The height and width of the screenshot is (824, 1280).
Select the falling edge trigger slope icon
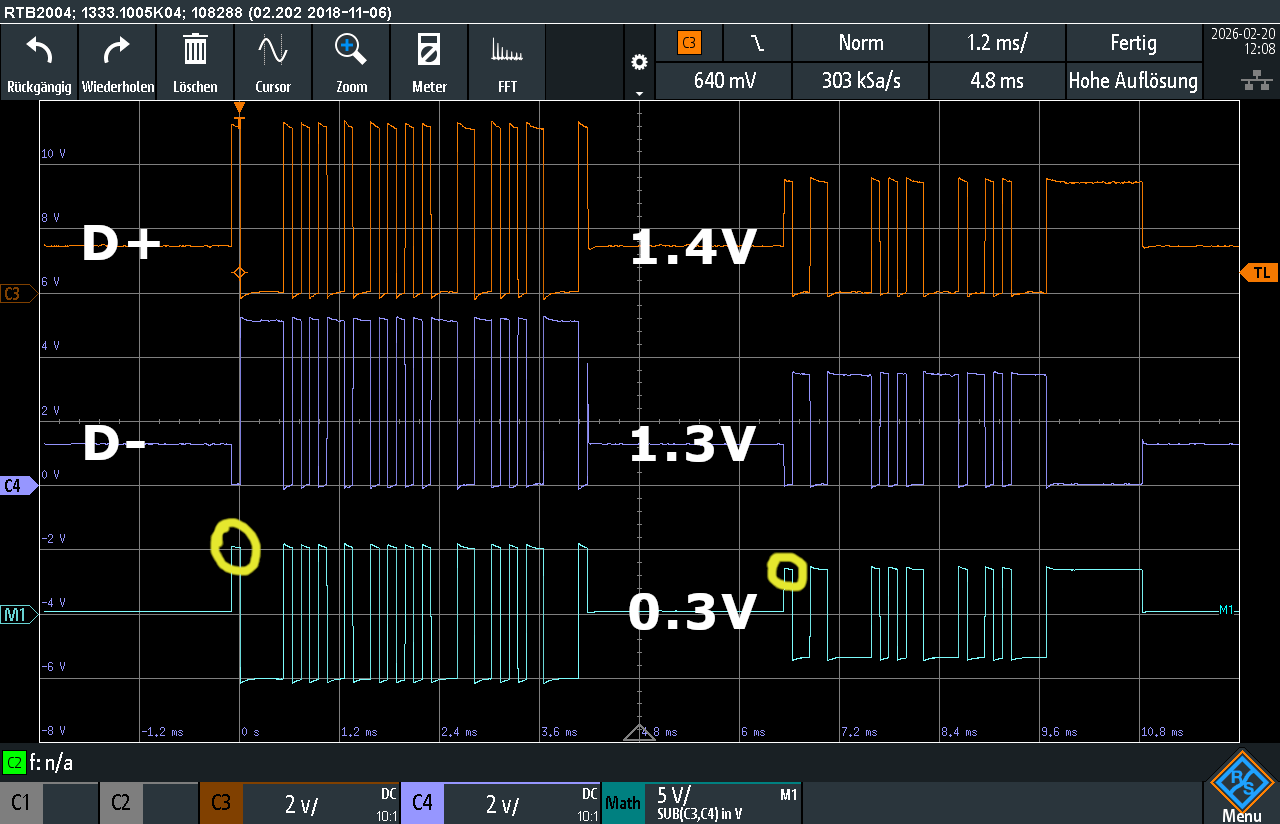757,43
